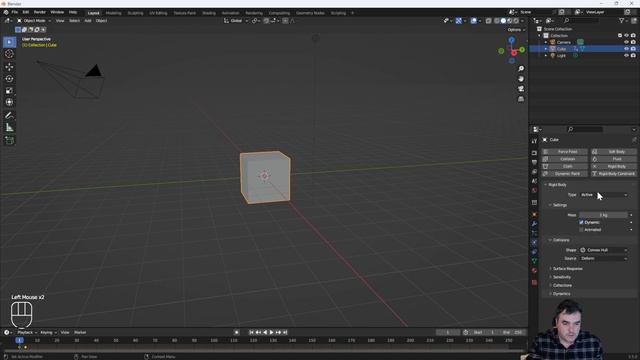Click the Rigid Body Constraint button
Screen dimensions: 640x360
pos(613,173)
